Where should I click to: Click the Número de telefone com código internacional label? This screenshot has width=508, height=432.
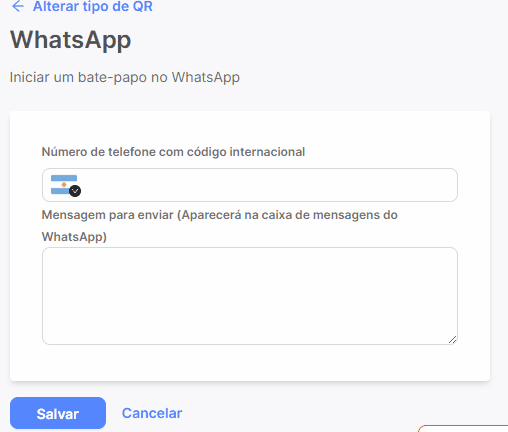pyautogui.click(x=173, y=152)
